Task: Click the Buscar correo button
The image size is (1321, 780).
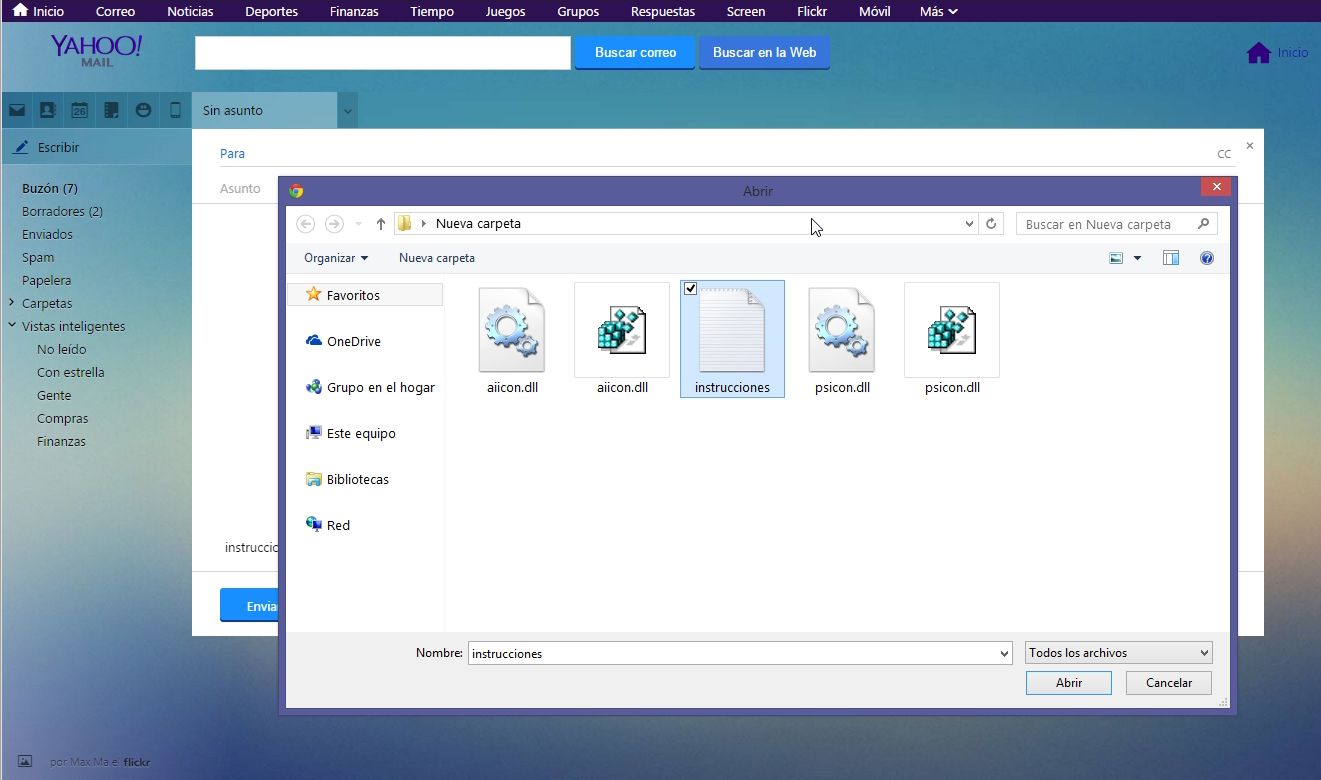Action: tap(635, 53)
